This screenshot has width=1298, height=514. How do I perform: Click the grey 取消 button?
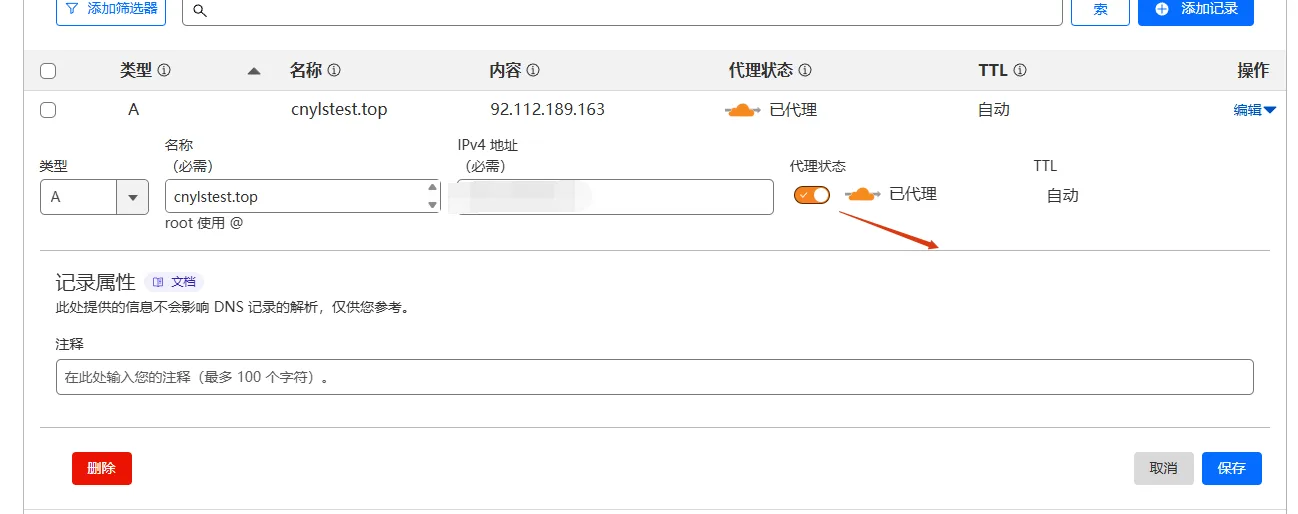pos(1164,468)
